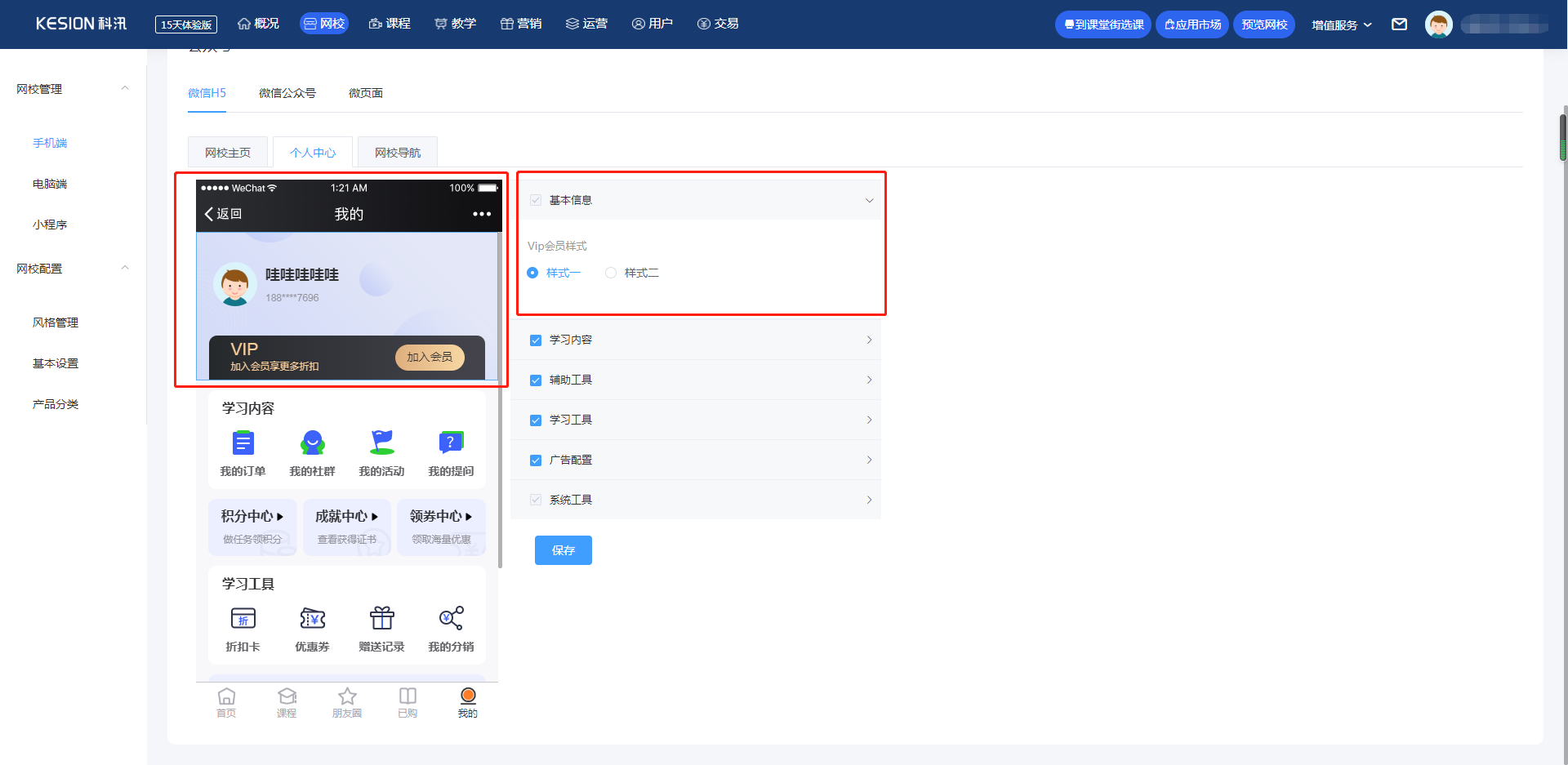Click the 应用市场 button
Image resolution: width=1568 pixels, height=765 pixels.
click(1192, 24)
